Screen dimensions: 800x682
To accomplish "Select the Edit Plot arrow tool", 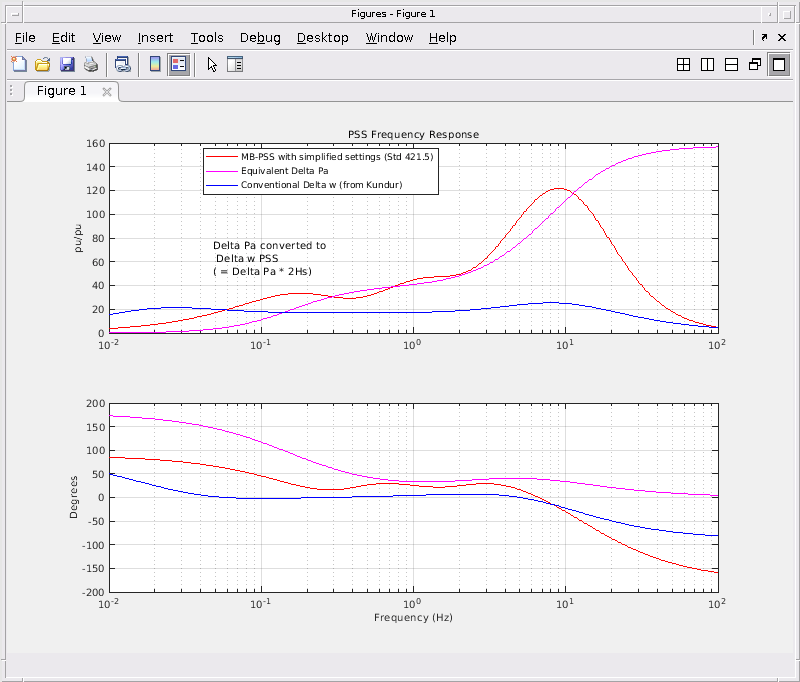I will 212,65.
